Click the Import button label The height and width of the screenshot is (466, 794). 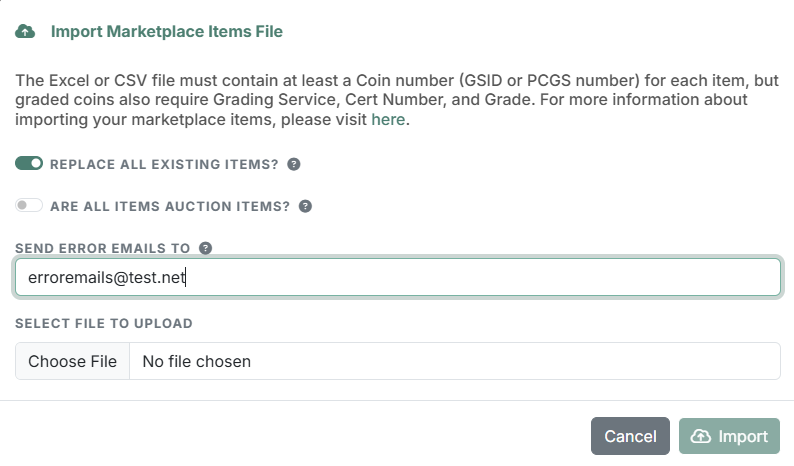tap(743, 437)
